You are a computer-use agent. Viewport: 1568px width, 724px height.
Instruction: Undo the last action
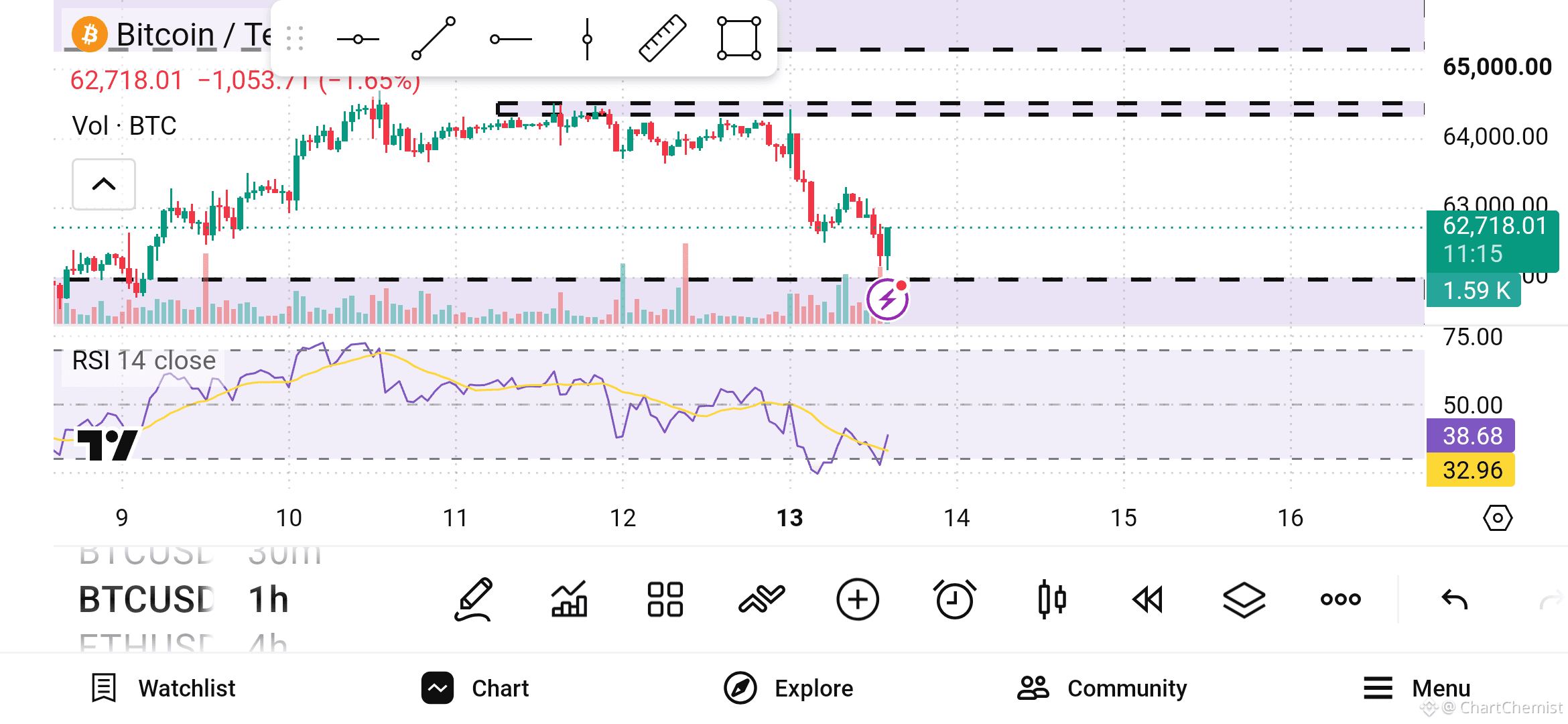[1454, 599]
